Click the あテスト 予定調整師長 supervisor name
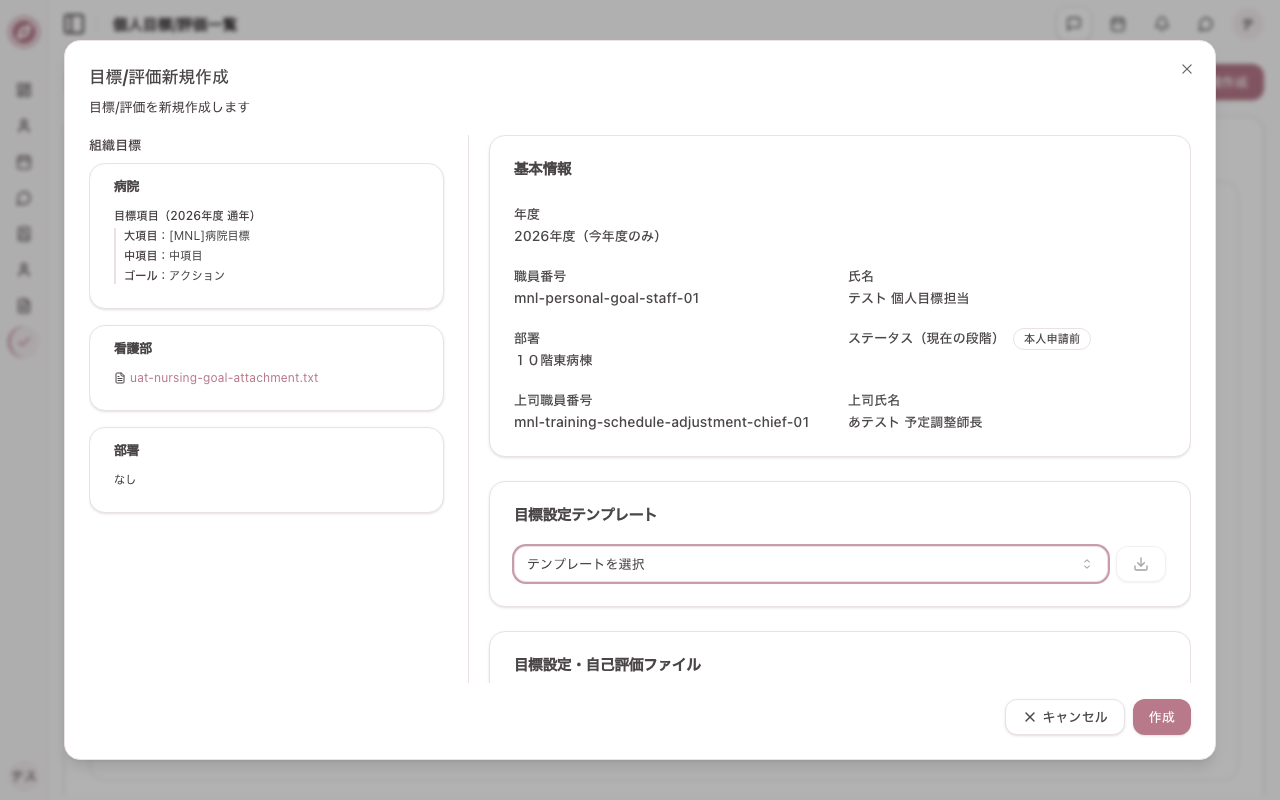Image resolution: width=1280 pixels, height=800 pixels. (915, 423)
